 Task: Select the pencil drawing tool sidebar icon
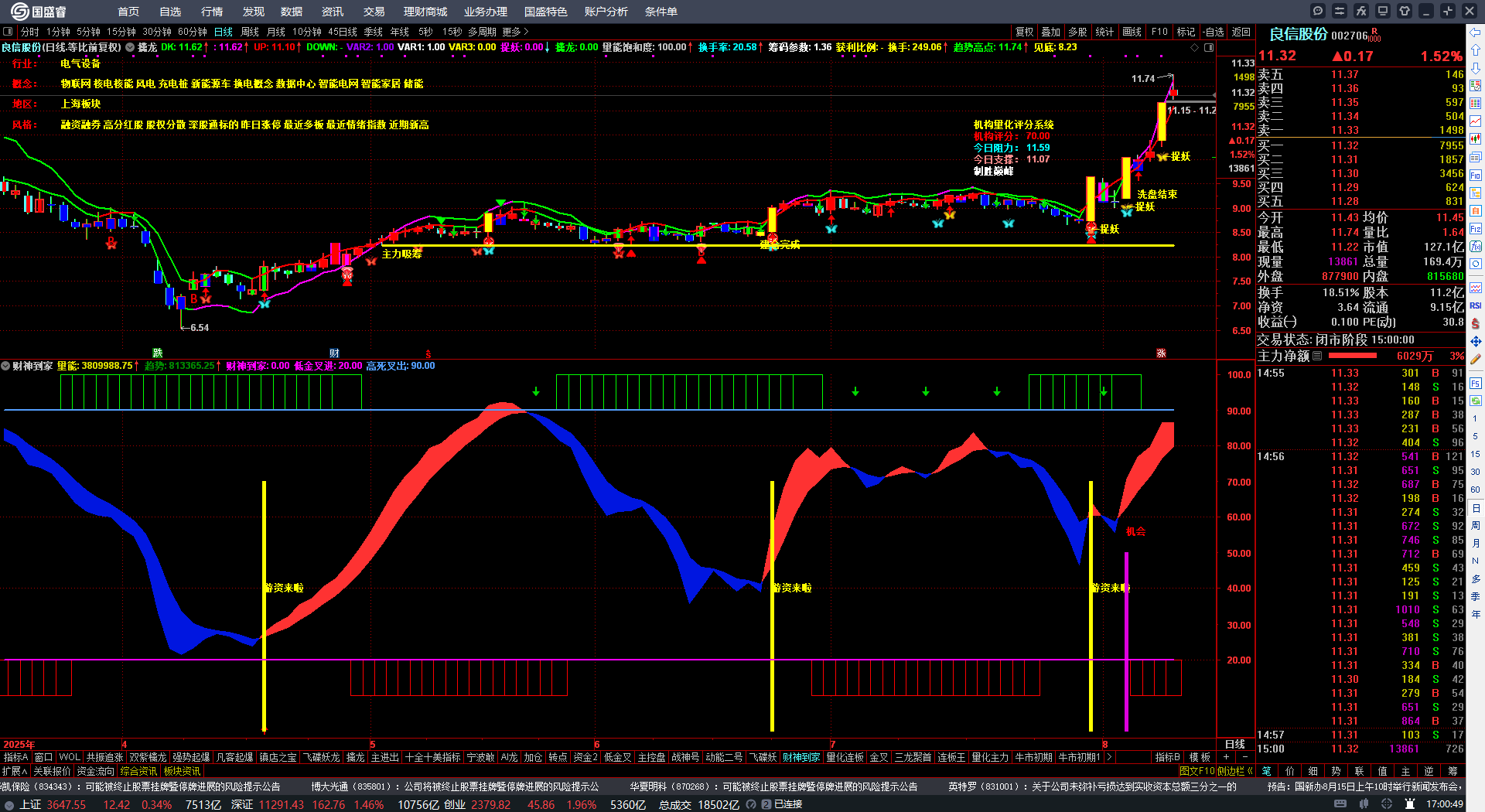1476,359
